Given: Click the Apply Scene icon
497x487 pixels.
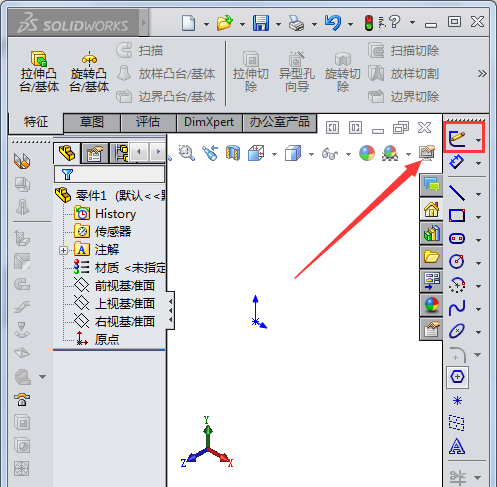Looking at the screenshot, I should (390, 153).
